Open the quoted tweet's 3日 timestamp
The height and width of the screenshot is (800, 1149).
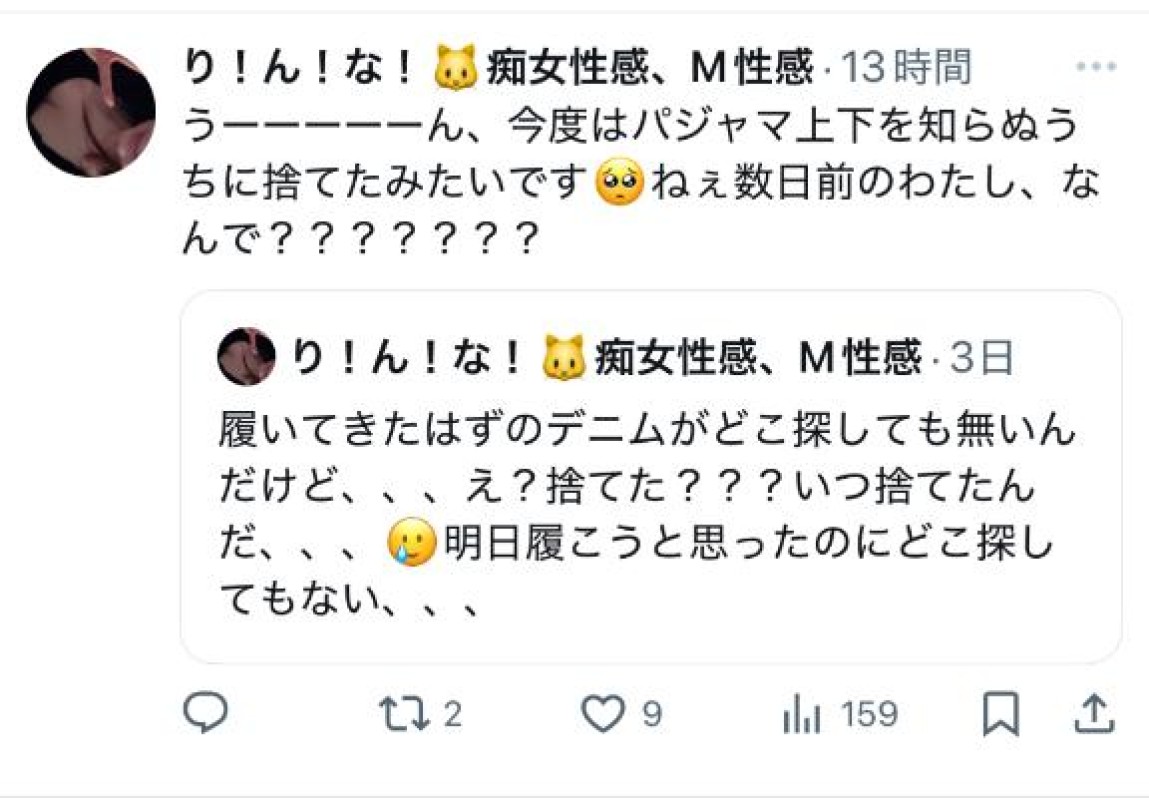pyautogui.click(x=982, y=358)
